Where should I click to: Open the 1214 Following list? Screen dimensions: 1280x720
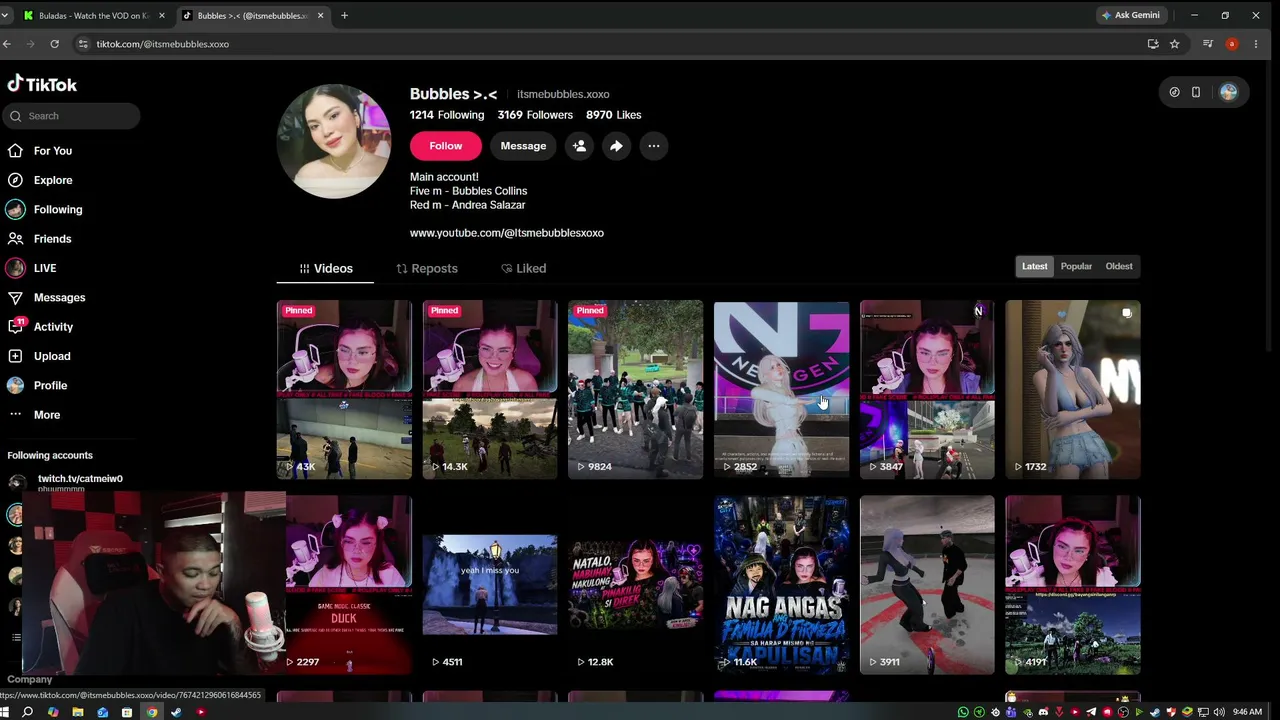click(447, 115)
